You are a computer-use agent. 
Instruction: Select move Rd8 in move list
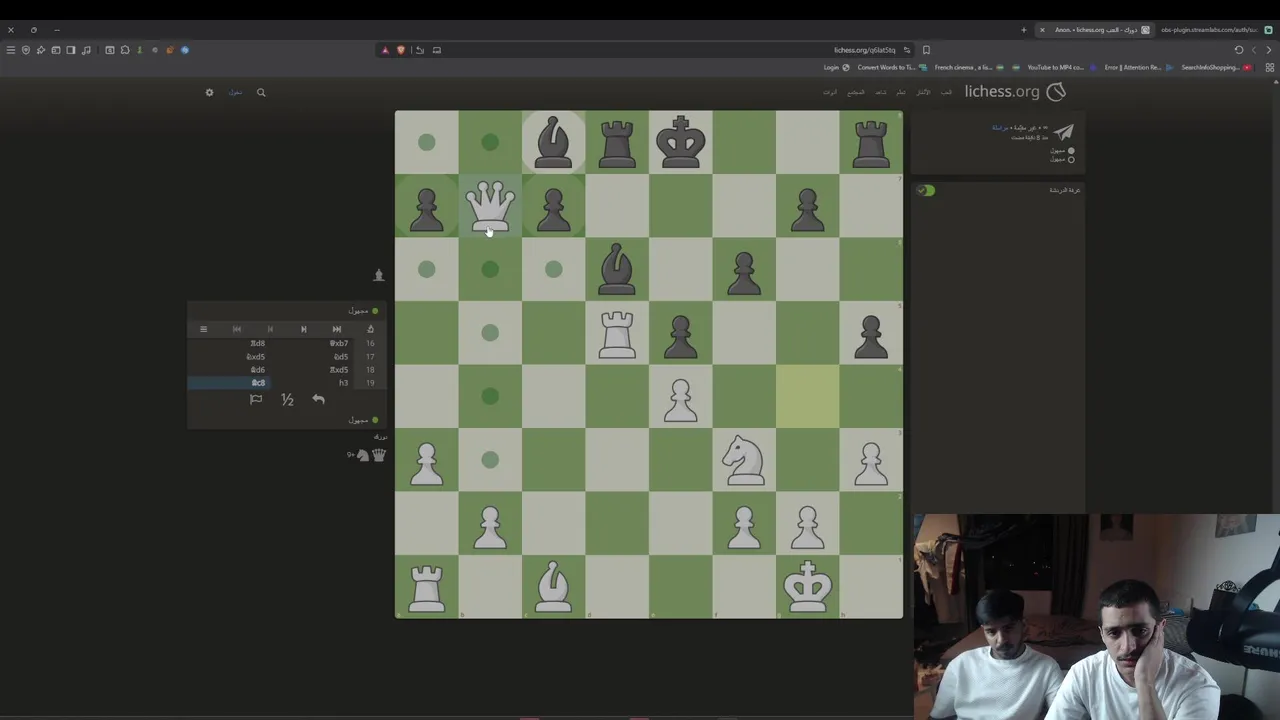pos(258,343)
